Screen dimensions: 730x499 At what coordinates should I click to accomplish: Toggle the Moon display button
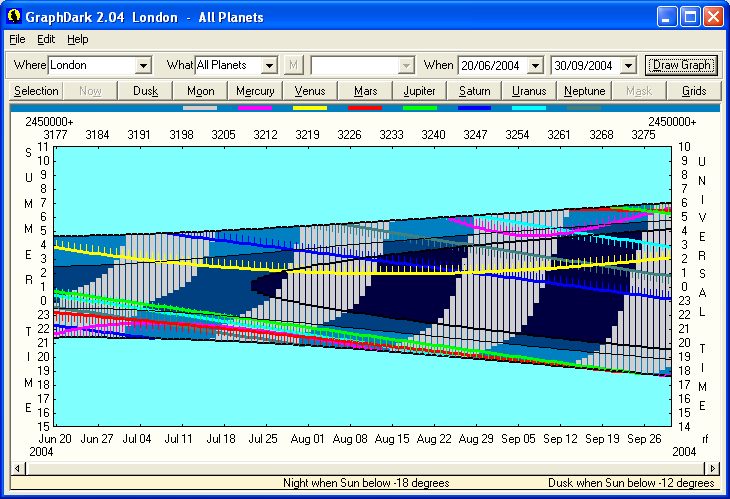point(200,91)
